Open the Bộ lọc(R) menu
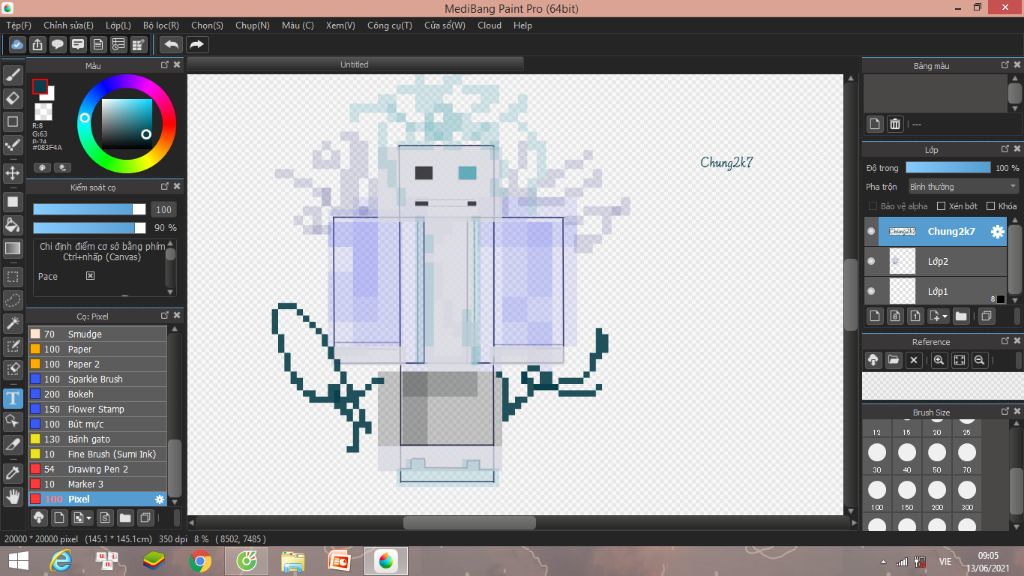The width and height of the screenshot is (1024, 576). (161, 25)
